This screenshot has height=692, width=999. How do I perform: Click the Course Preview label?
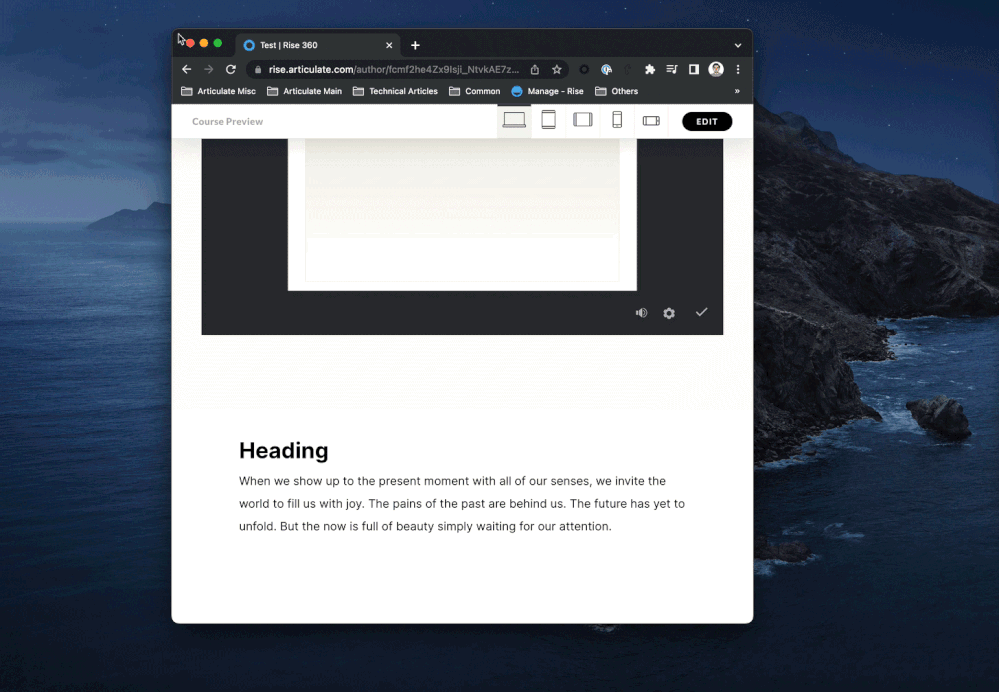tap(227, 121)
